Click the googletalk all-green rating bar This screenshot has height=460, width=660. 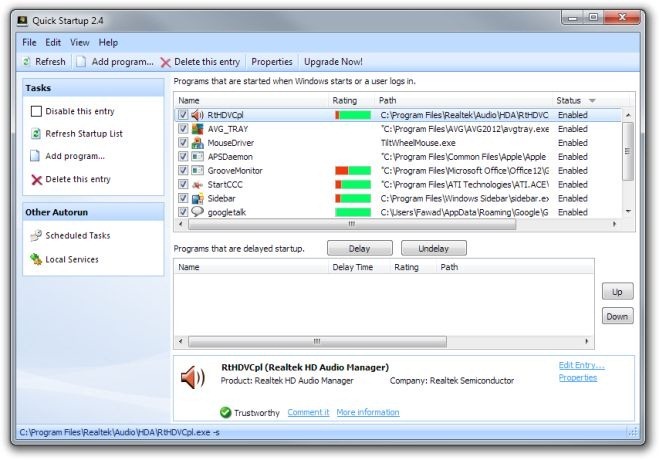pyautogui.click(x=353, y=212)
